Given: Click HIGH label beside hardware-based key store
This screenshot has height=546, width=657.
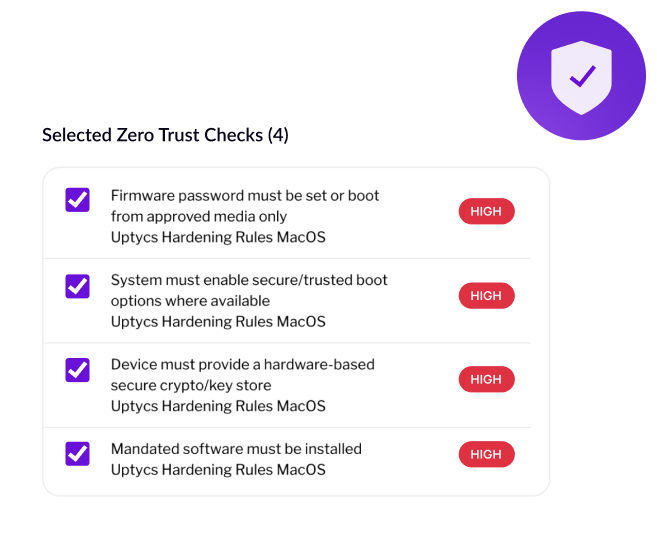Looking at the screenshot, I should point(486,379).
